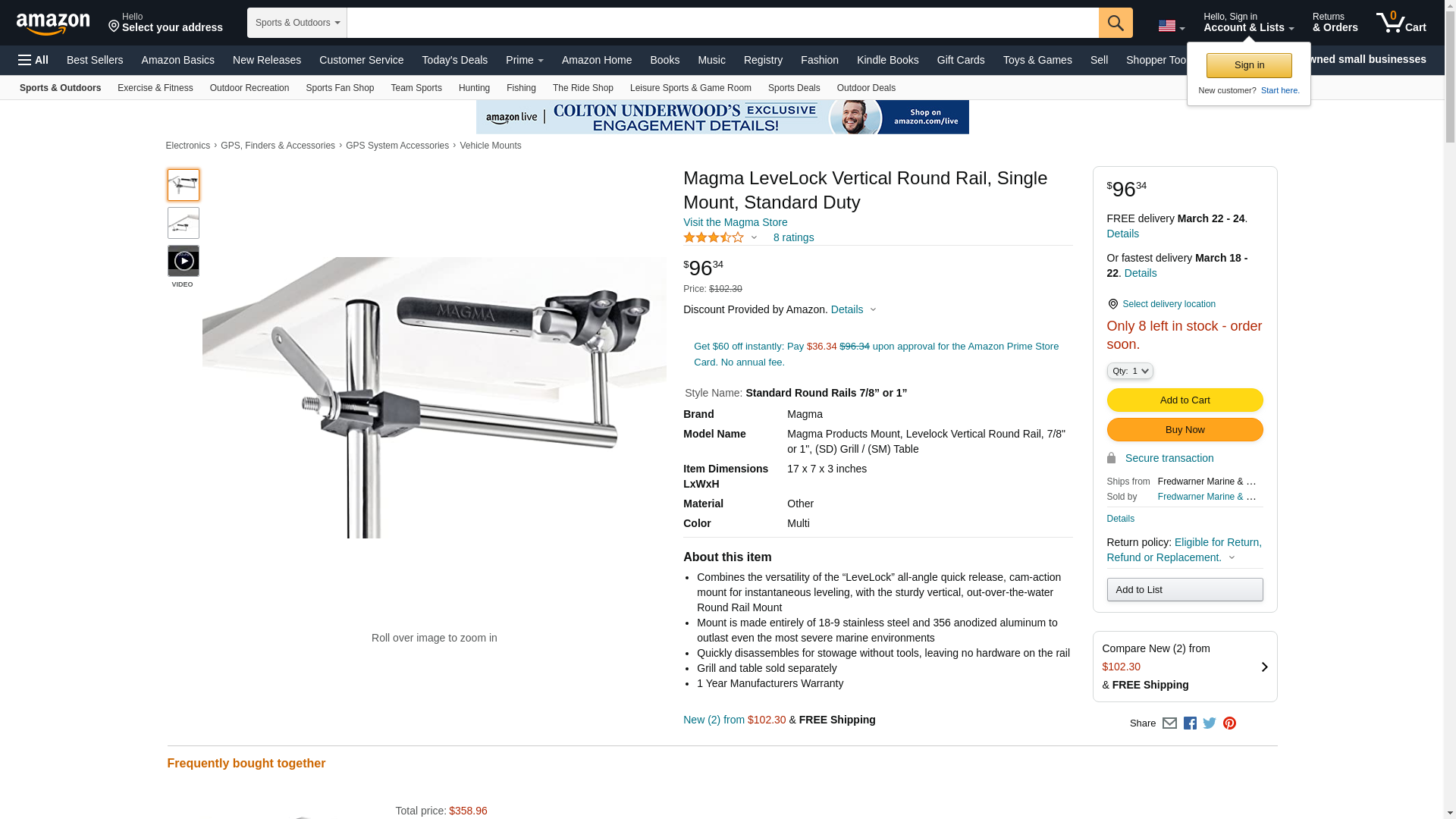Image resolution: width=1456 pixels, height=819 pixels.
Task: Expand the Sports & Outdoors search category dropdown
Action: pyautogui.click(x=297, y=23)
